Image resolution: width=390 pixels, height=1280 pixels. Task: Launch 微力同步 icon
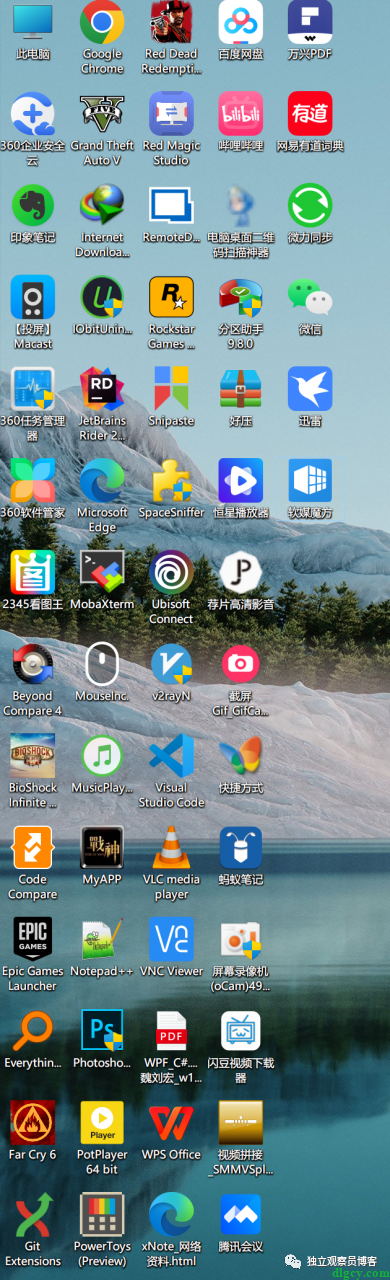[x=310, y=205]
